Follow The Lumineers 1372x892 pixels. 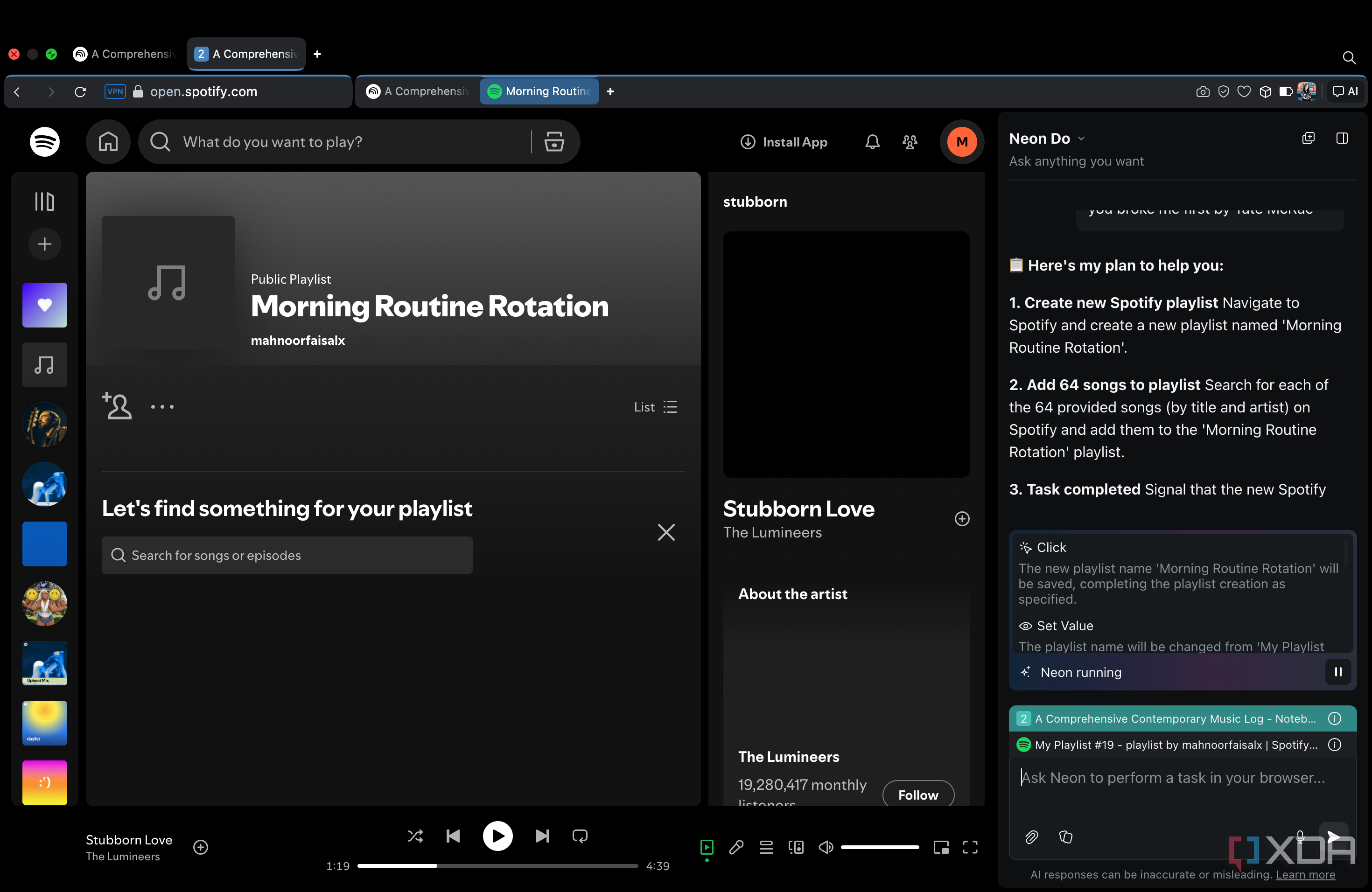pyautogui.click(x=918, y=794)
